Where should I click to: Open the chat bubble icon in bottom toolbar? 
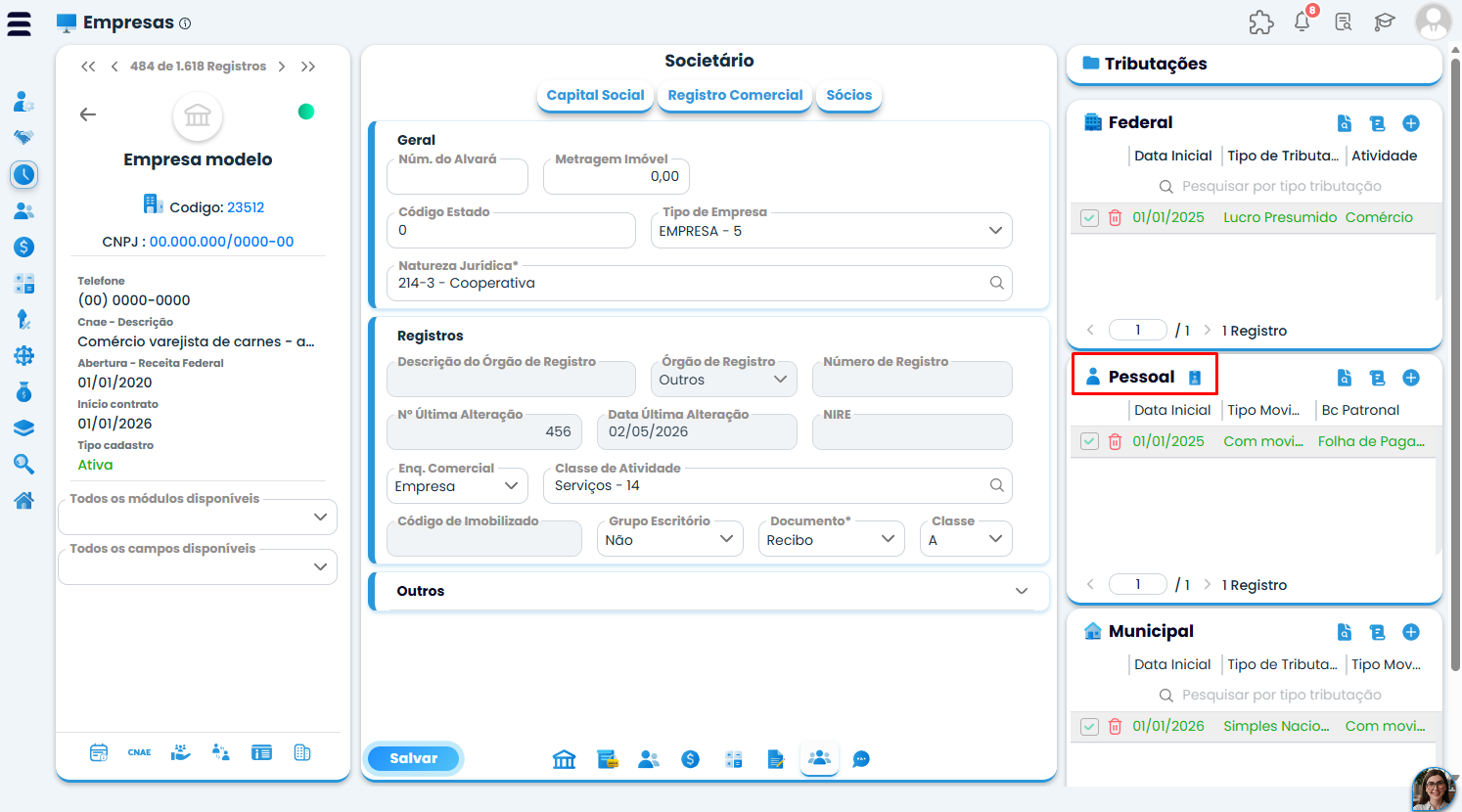pos(861,759)
